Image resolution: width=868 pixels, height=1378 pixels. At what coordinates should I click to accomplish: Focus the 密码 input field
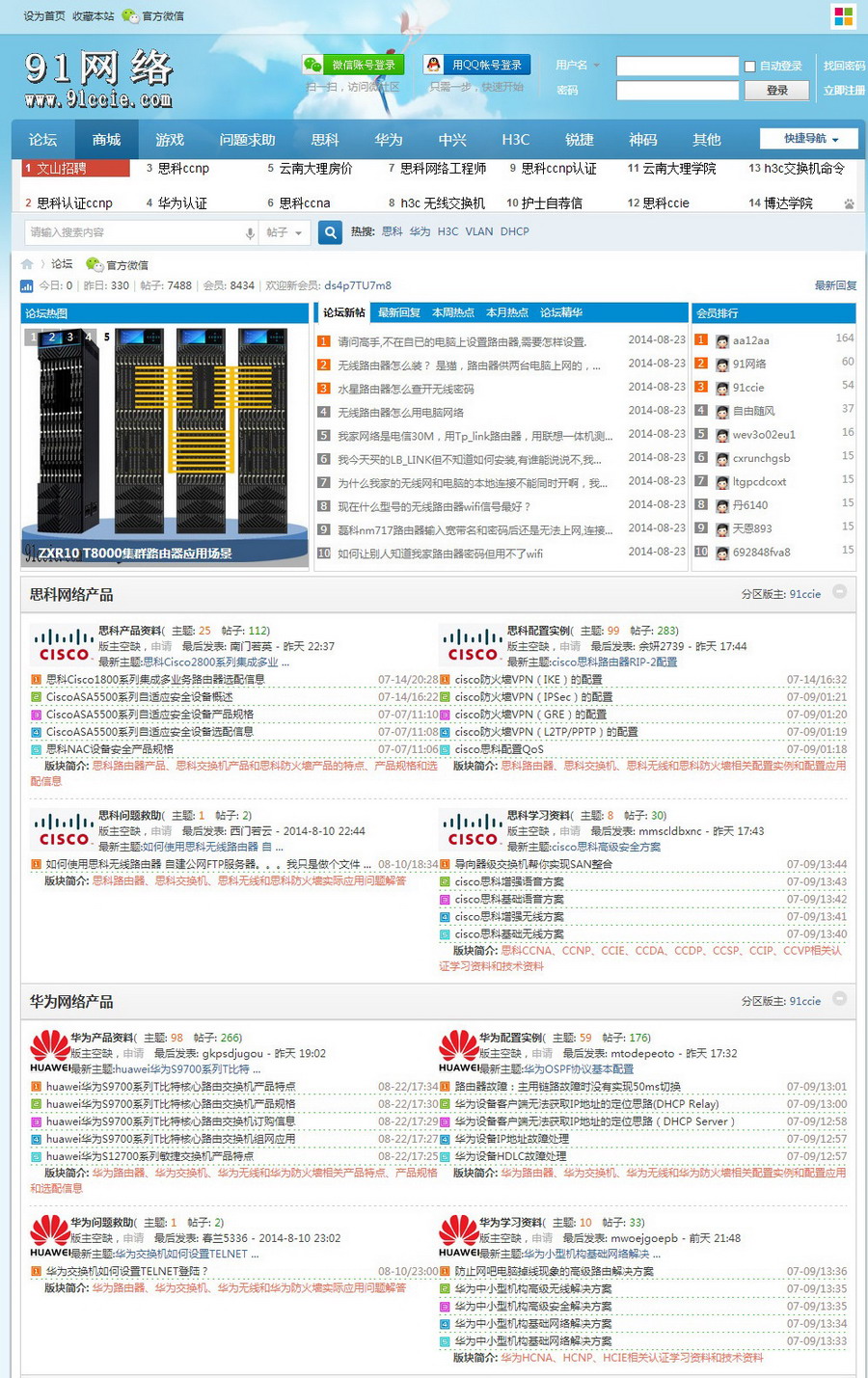pyautogui.click(x=677, y=91)
